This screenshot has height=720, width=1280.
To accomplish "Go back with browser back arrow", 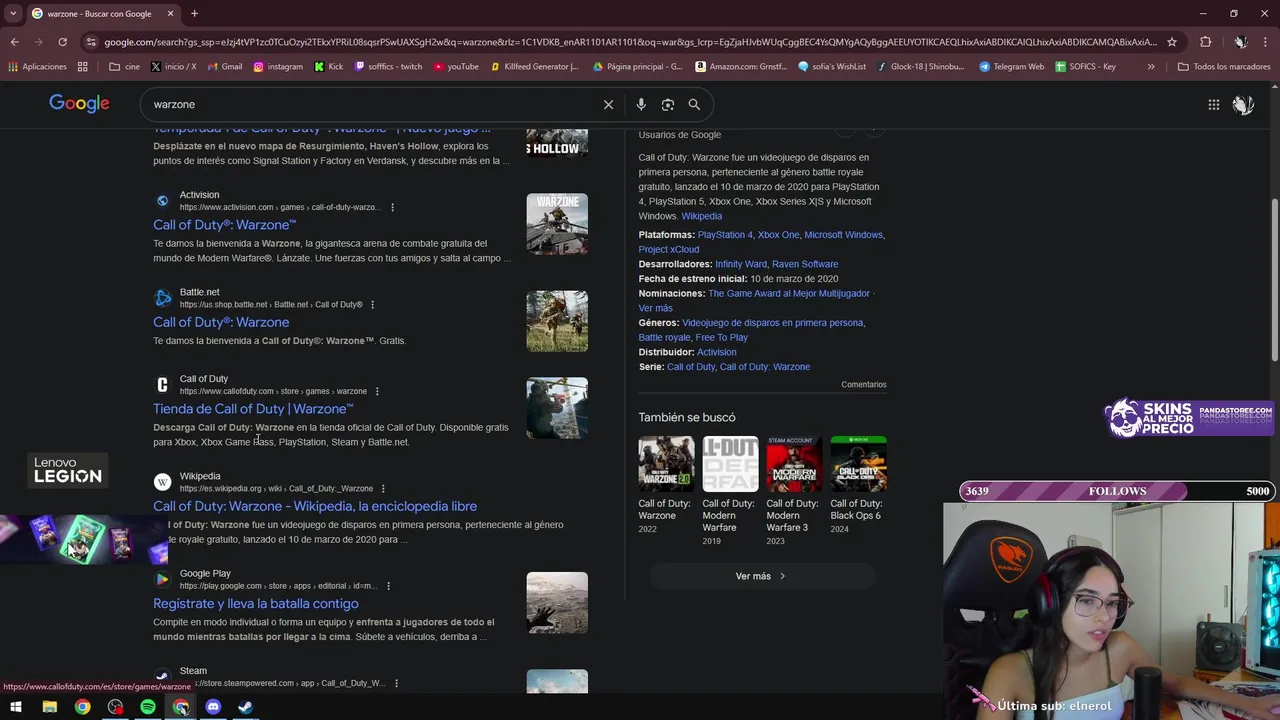I will 14,42.
